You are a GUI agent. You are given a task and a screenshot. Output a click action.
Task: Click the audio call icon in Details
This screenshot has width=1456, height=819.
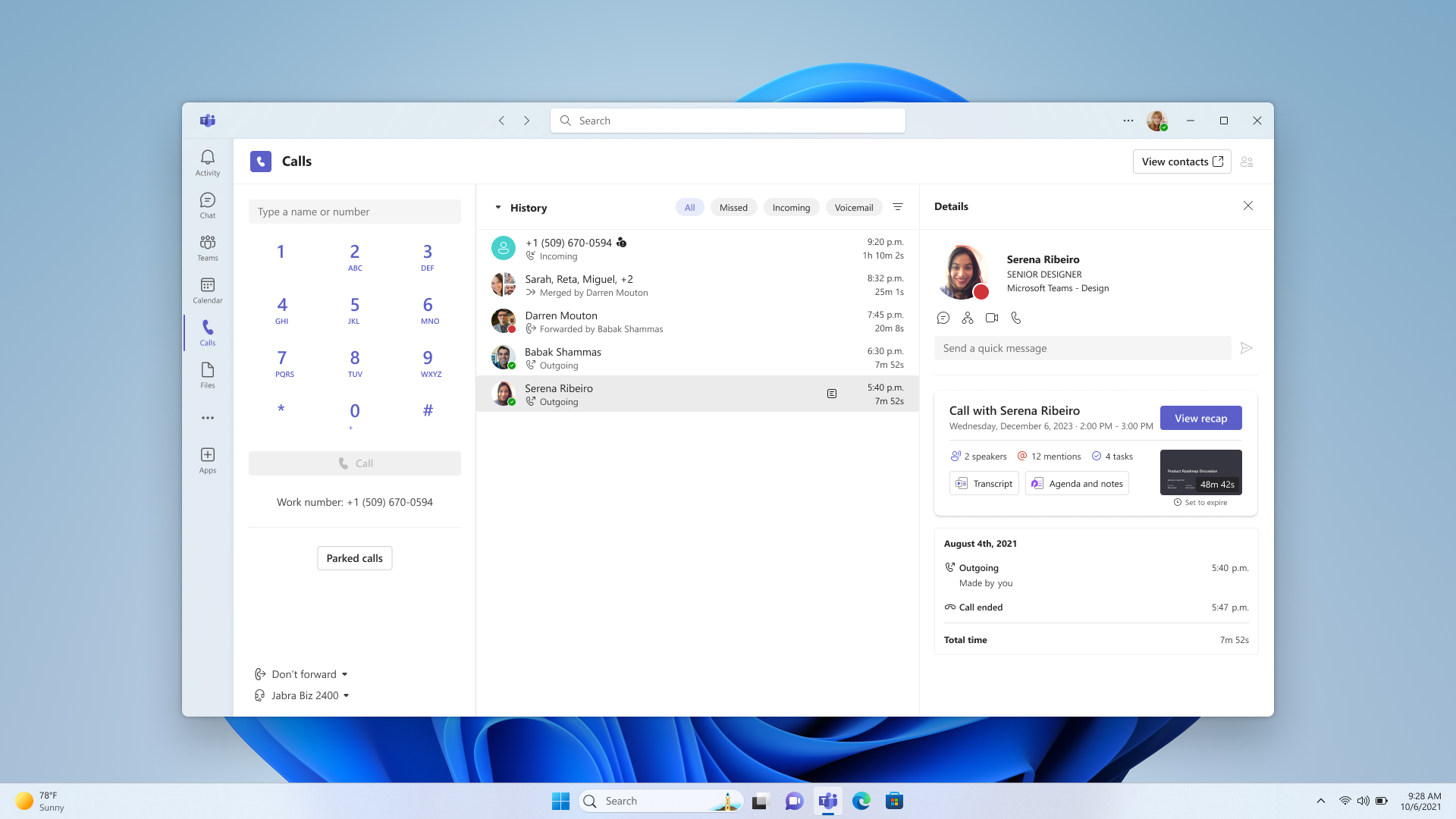tap(1015, 318)
